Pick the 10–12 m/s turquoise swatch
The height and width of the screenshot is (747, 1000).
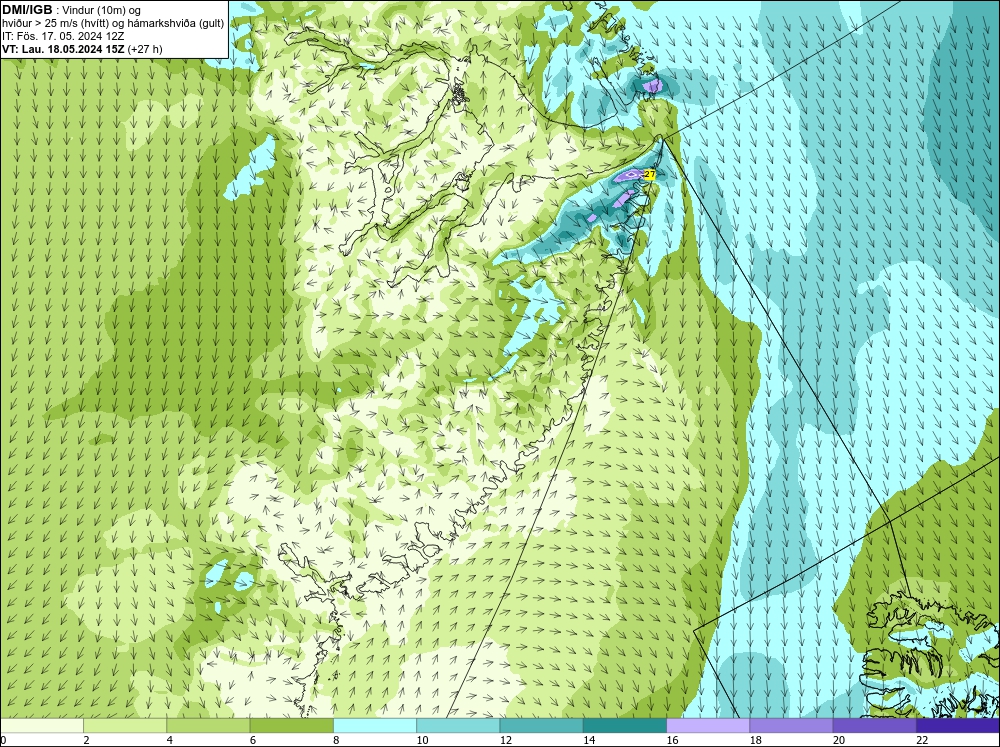tap(458, 725)
